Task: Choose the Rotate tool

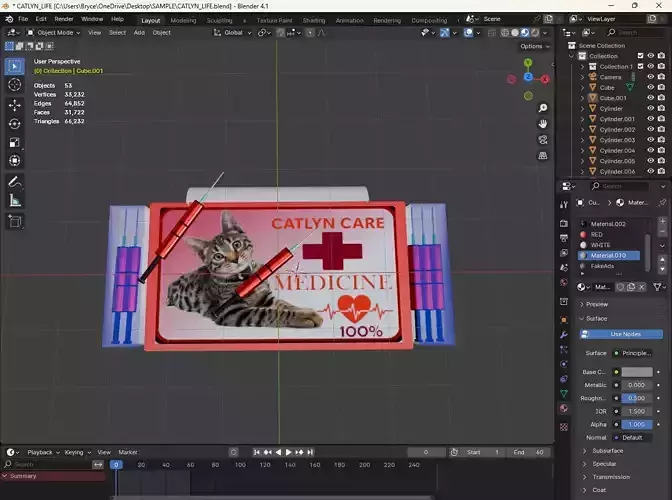Action: (x=15, y=124)
